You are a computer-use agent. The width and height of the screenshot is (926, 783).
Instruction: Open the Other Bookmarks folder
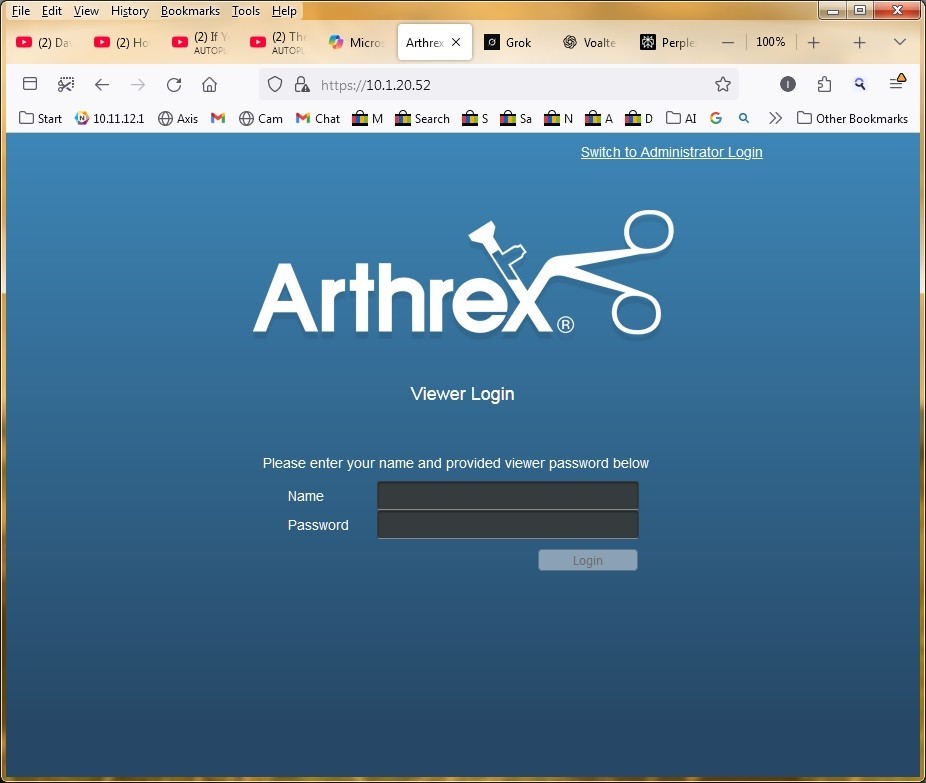pos(852,119)
